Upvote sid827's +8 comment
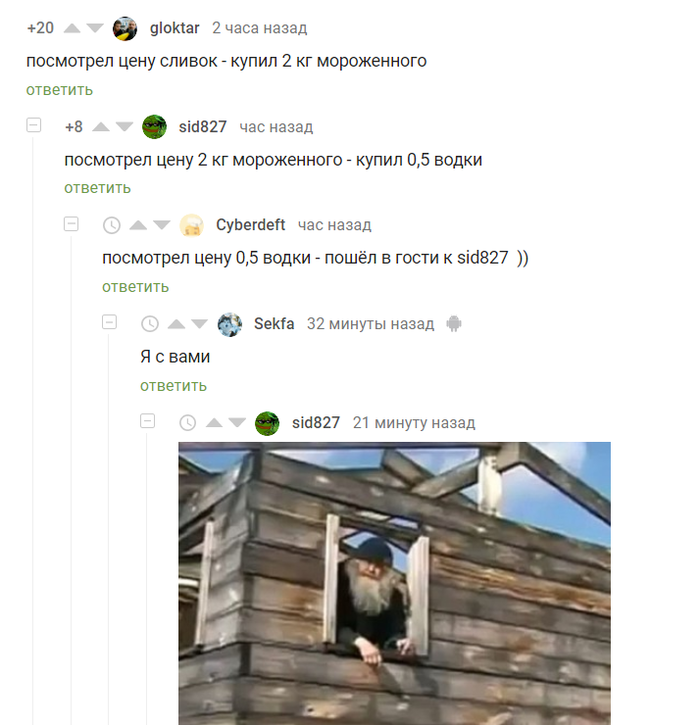 click(101, 127)
